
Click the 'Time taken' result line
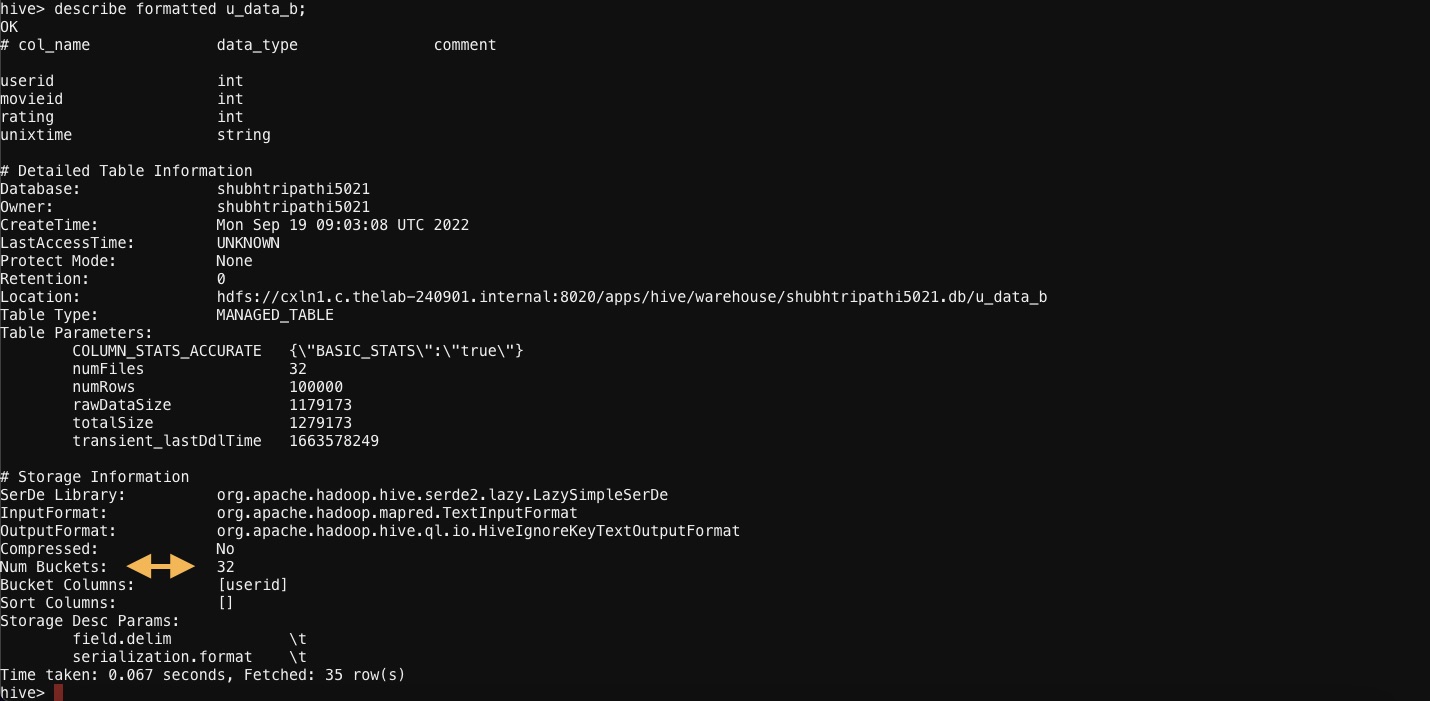[x=203, y=675]
